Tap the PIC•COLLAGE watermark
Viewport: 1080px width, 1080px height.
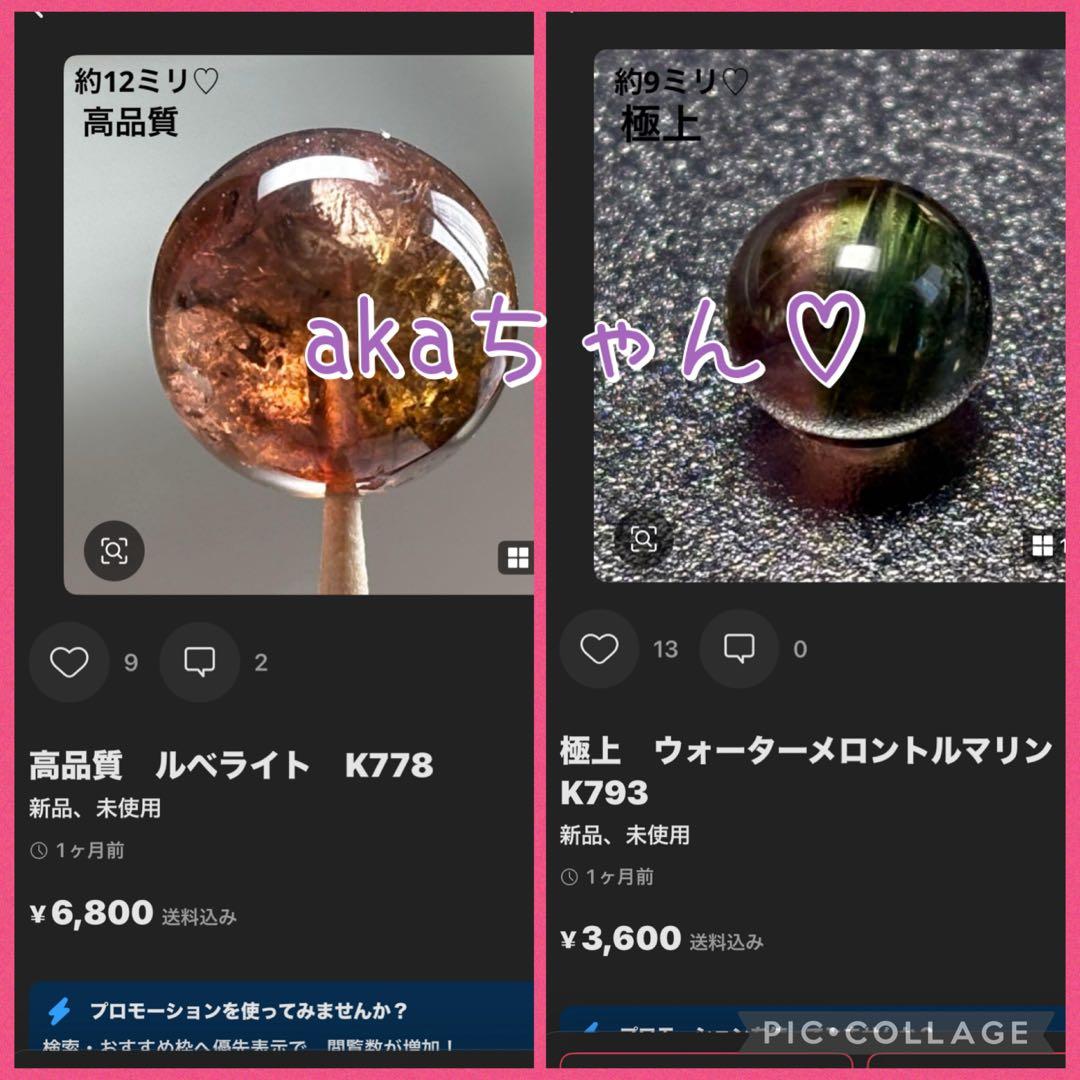895,1032
